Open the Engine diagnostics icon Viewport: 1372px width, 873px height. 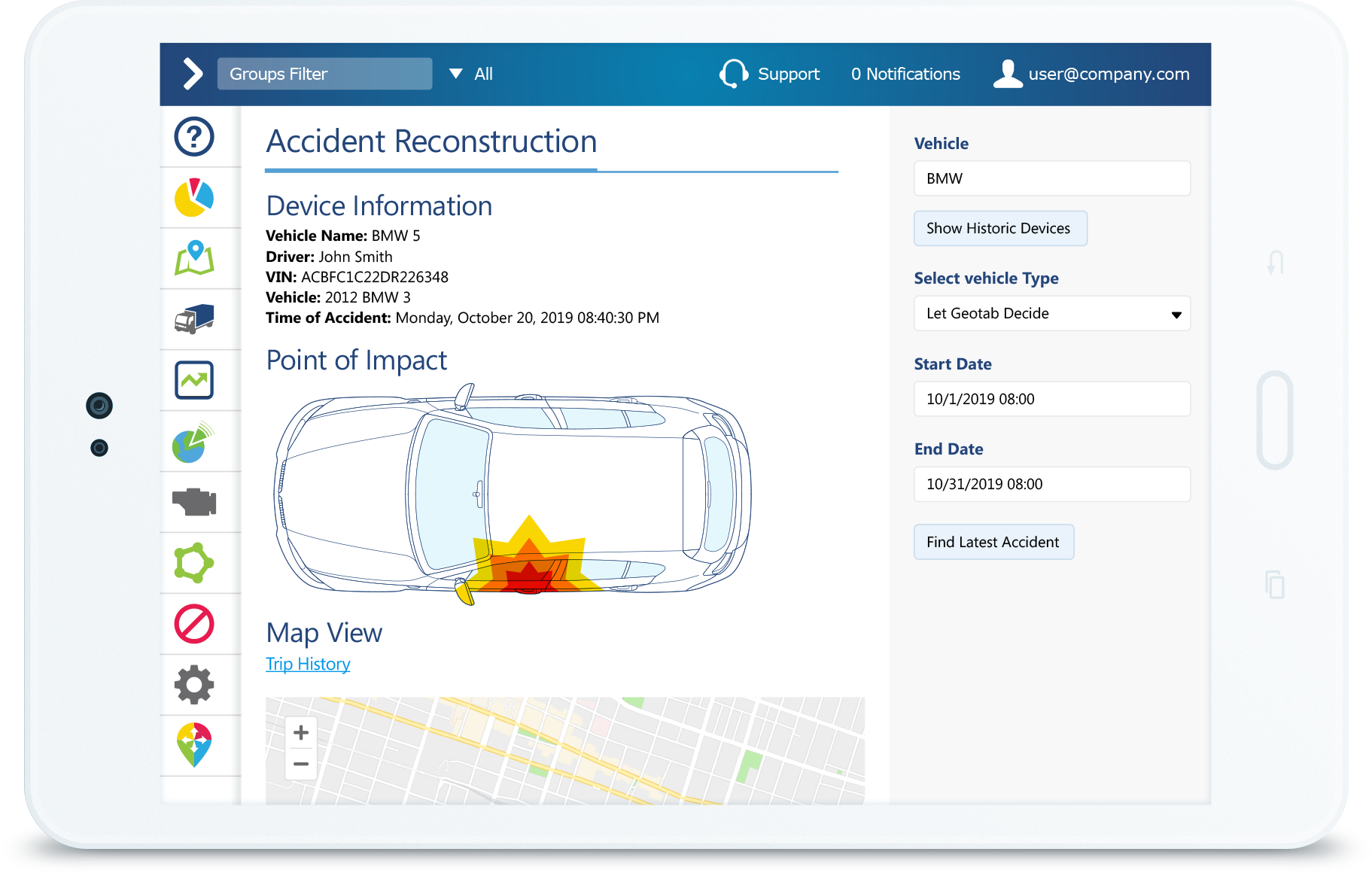pos(194,503)
